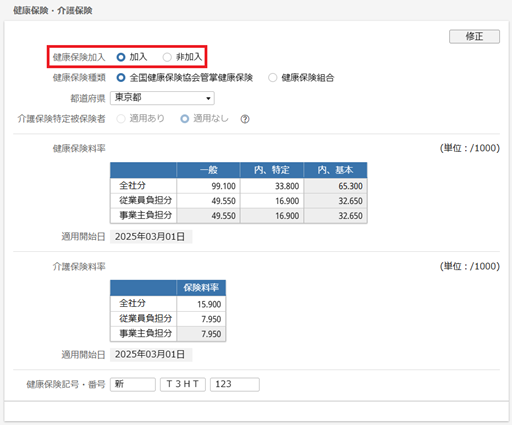Select 適用あり for 介護保険特定被保険者

click(x=121, y=119)
